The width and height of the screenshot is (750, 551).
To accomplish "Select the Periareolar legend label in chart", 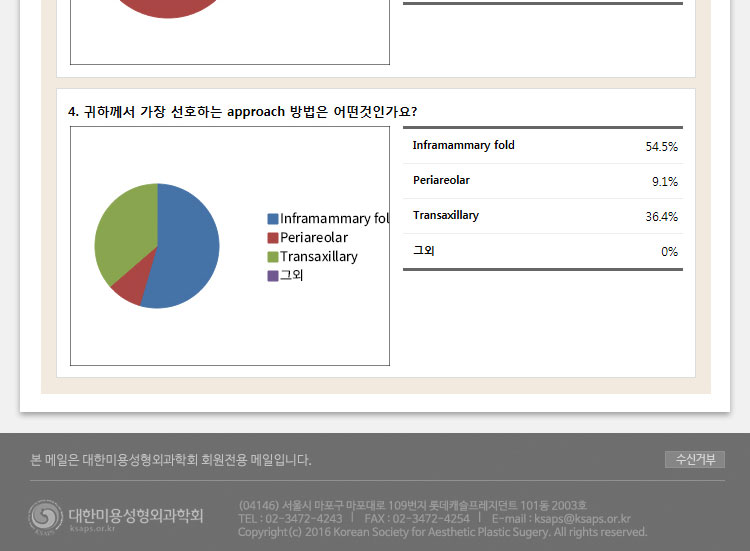I will click(314, 238).
